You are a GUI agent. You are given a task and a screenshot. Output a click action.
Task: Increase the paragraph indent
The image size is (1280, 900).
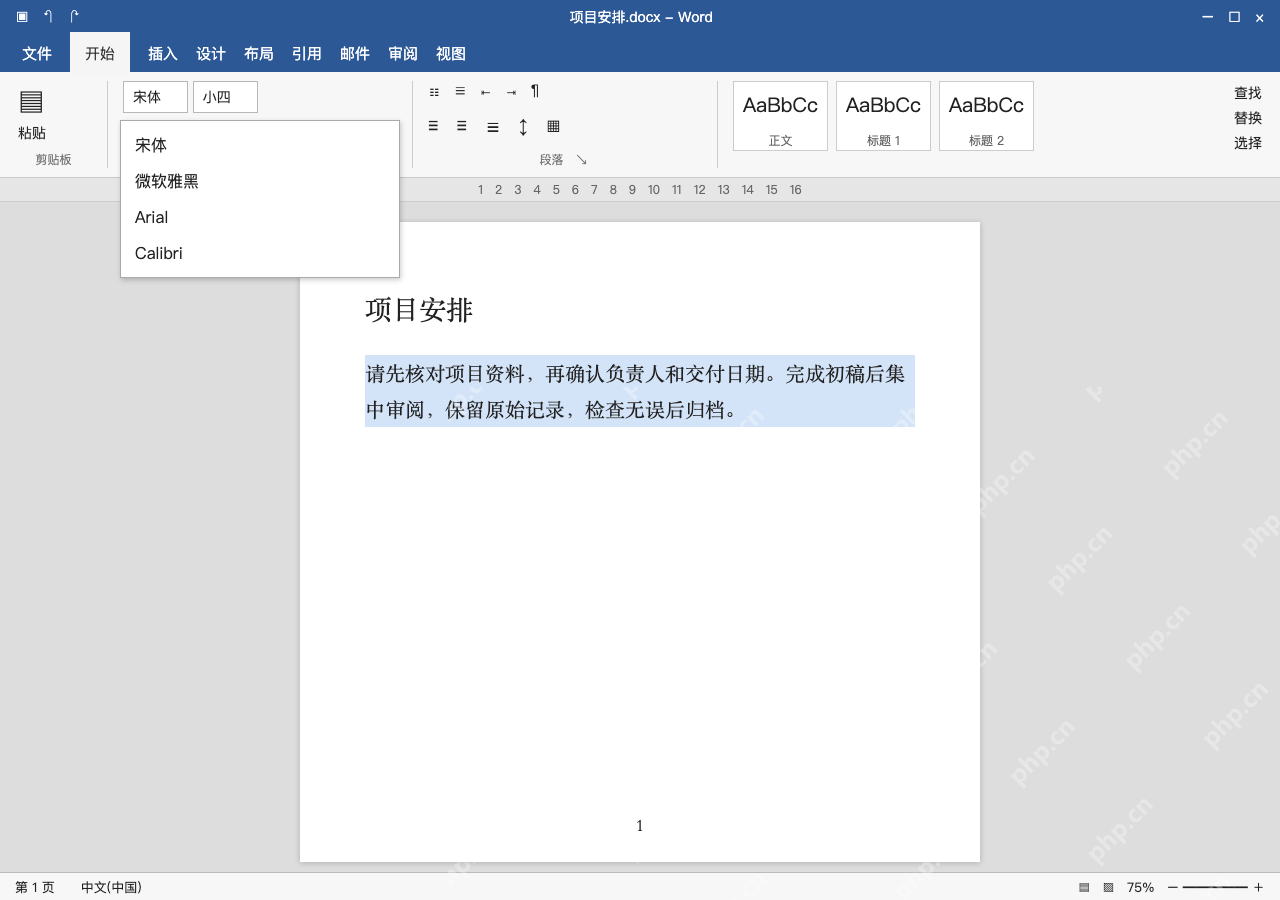click(511, 92)
